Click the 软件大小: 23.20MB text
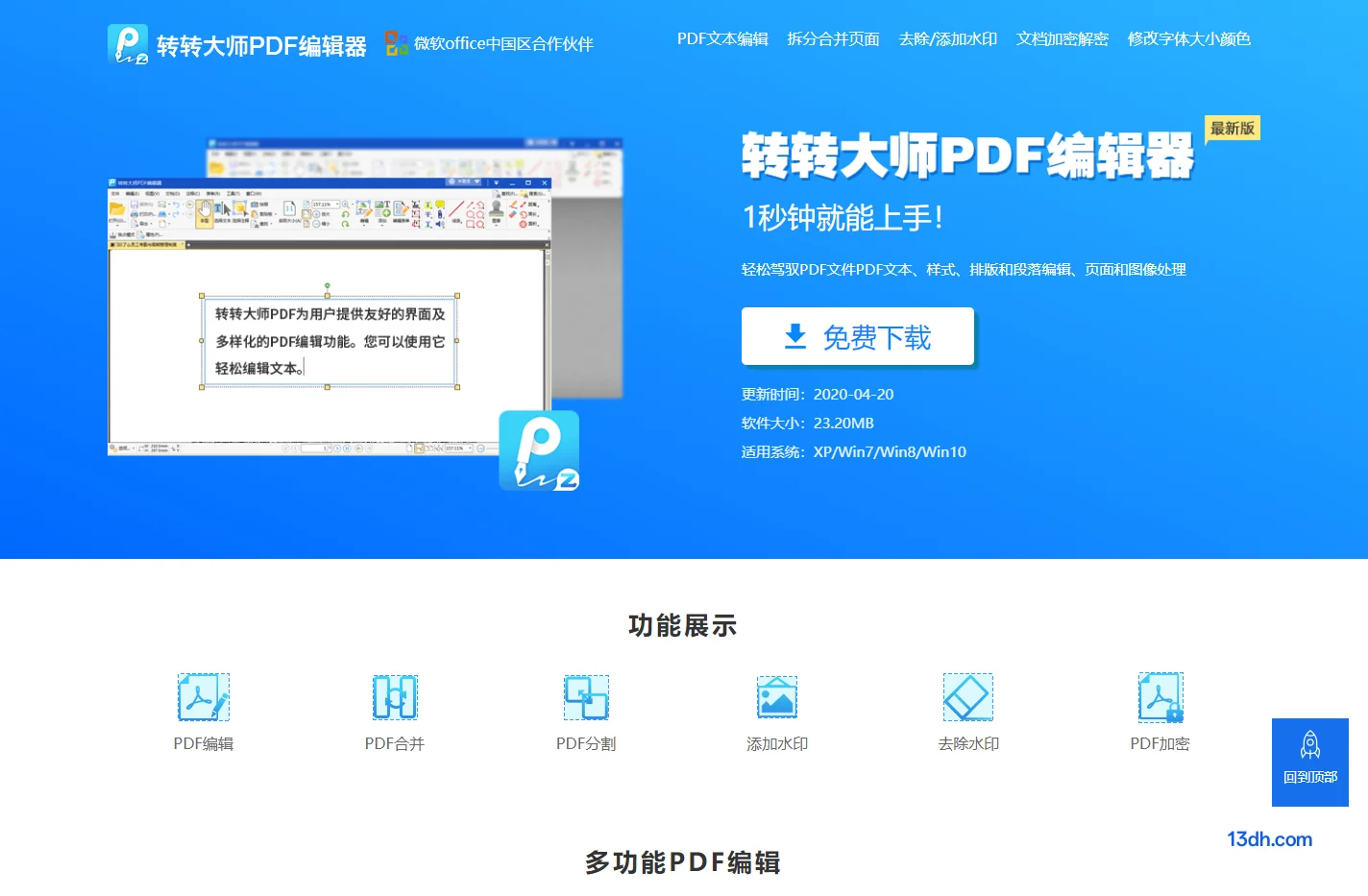The width and height of the screenshot is (1368, 896). pyautogui.click(x=808, y=423)
